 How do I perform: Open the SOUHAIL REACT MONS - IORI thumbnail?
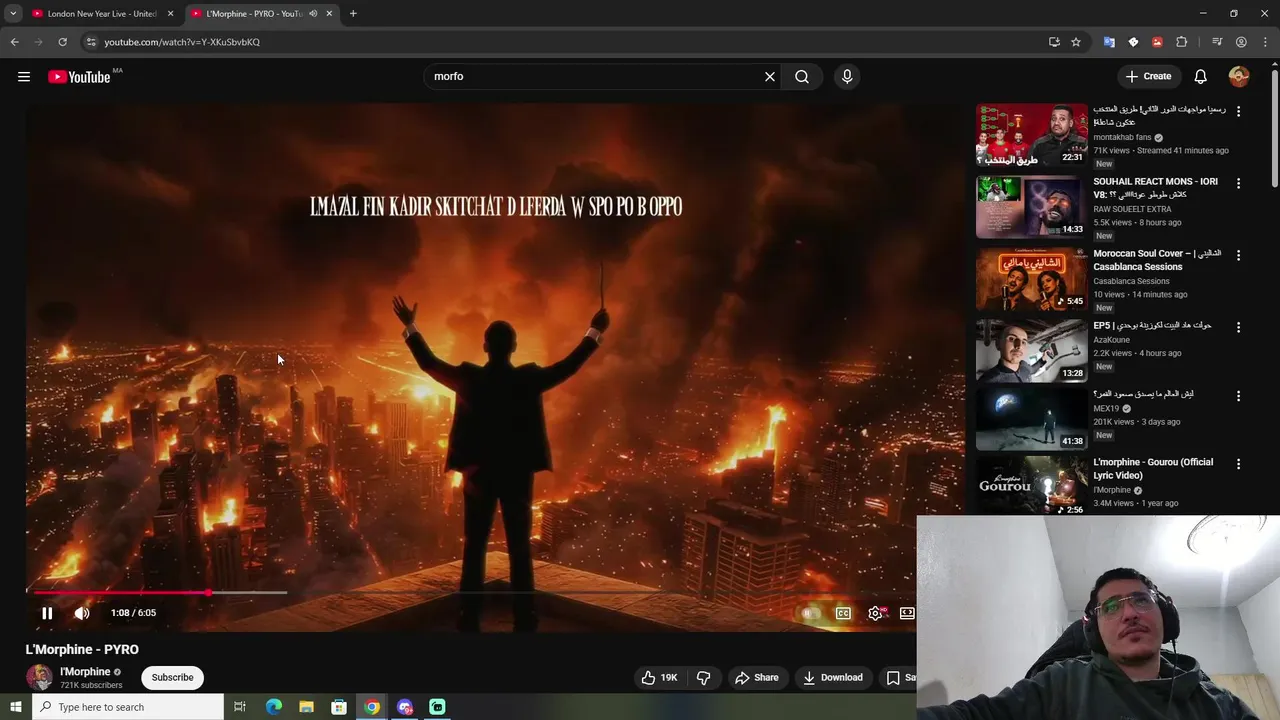(x=1031, y=207)
